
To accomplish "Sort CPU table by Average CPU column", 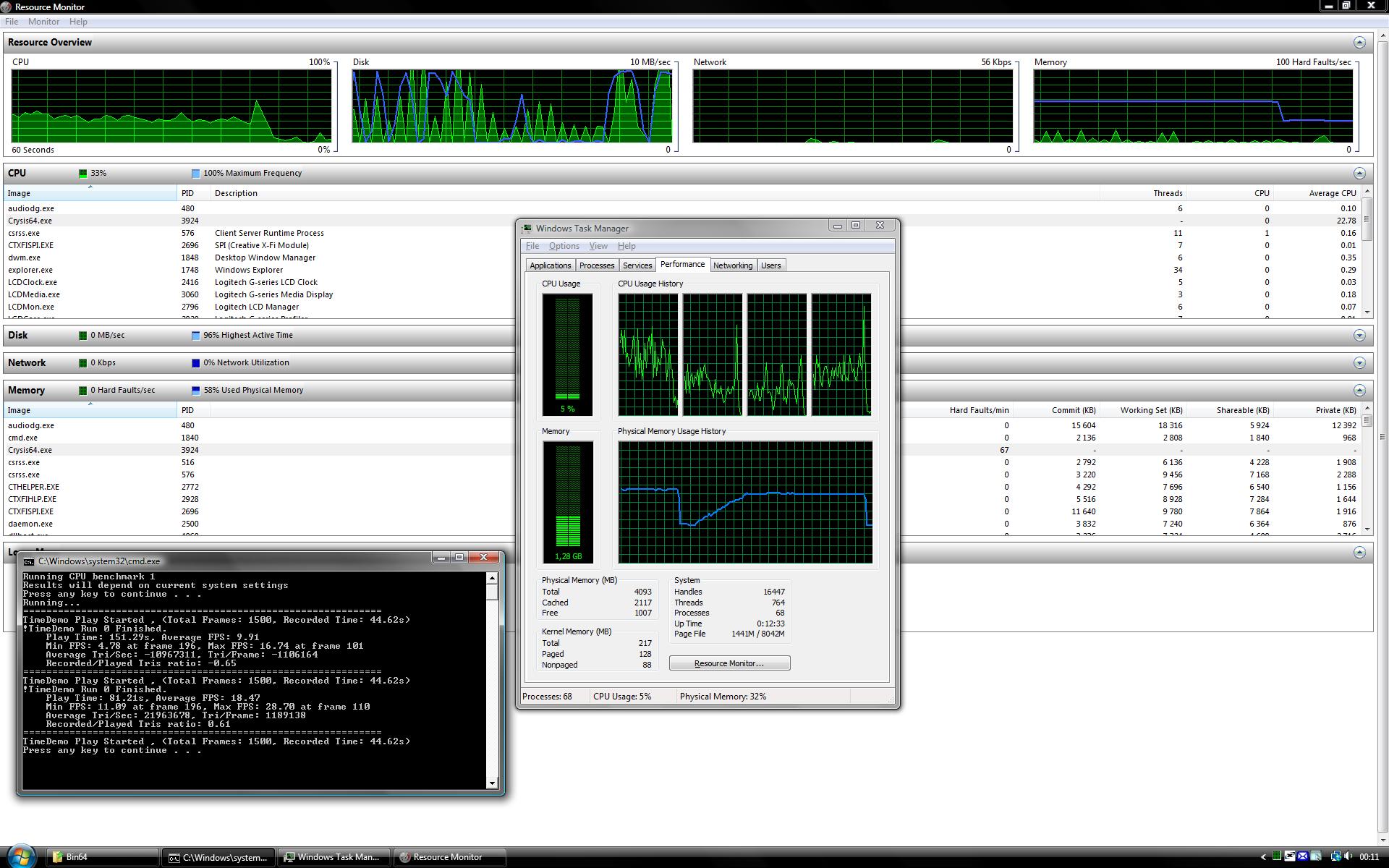I will (1317, 193).
